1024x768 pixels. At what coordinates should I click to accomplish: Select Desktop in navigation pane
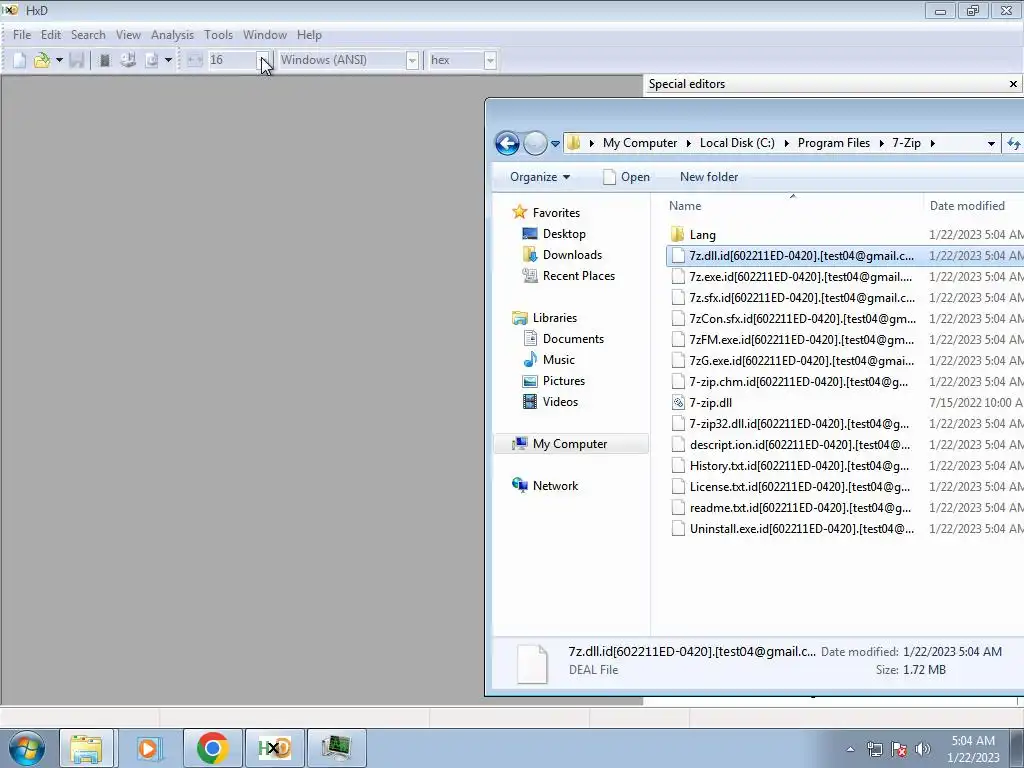[564, 234]
